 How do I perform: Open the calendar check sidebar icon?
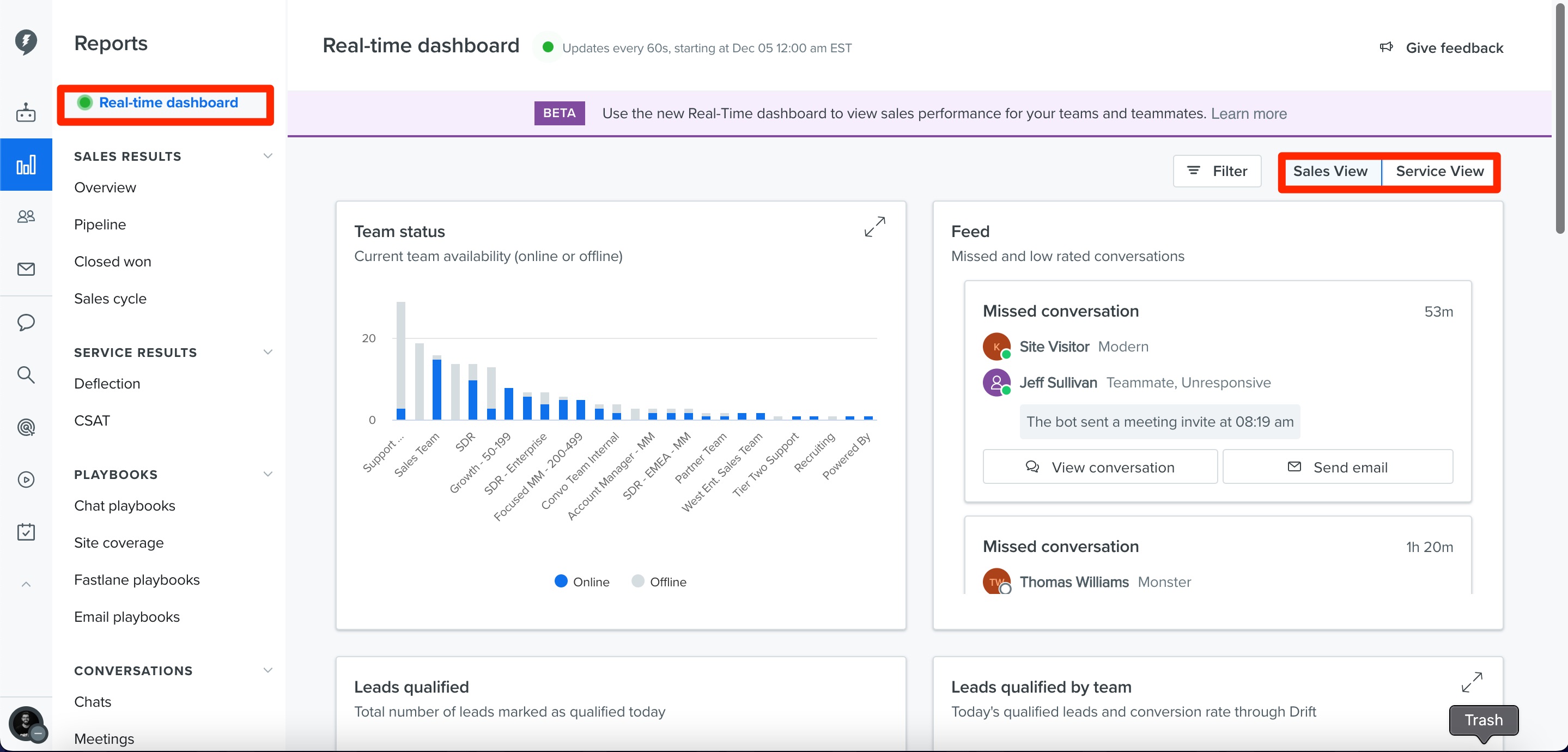(26, 531)
